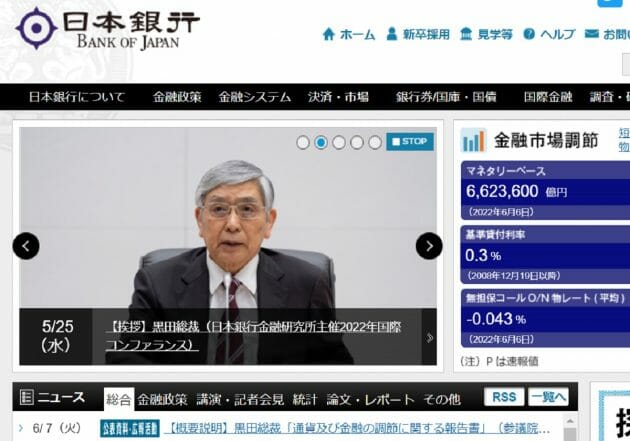Open the 日本銀行について menu
The height and width of the screenshot is (441, 630).
[77, 97]
